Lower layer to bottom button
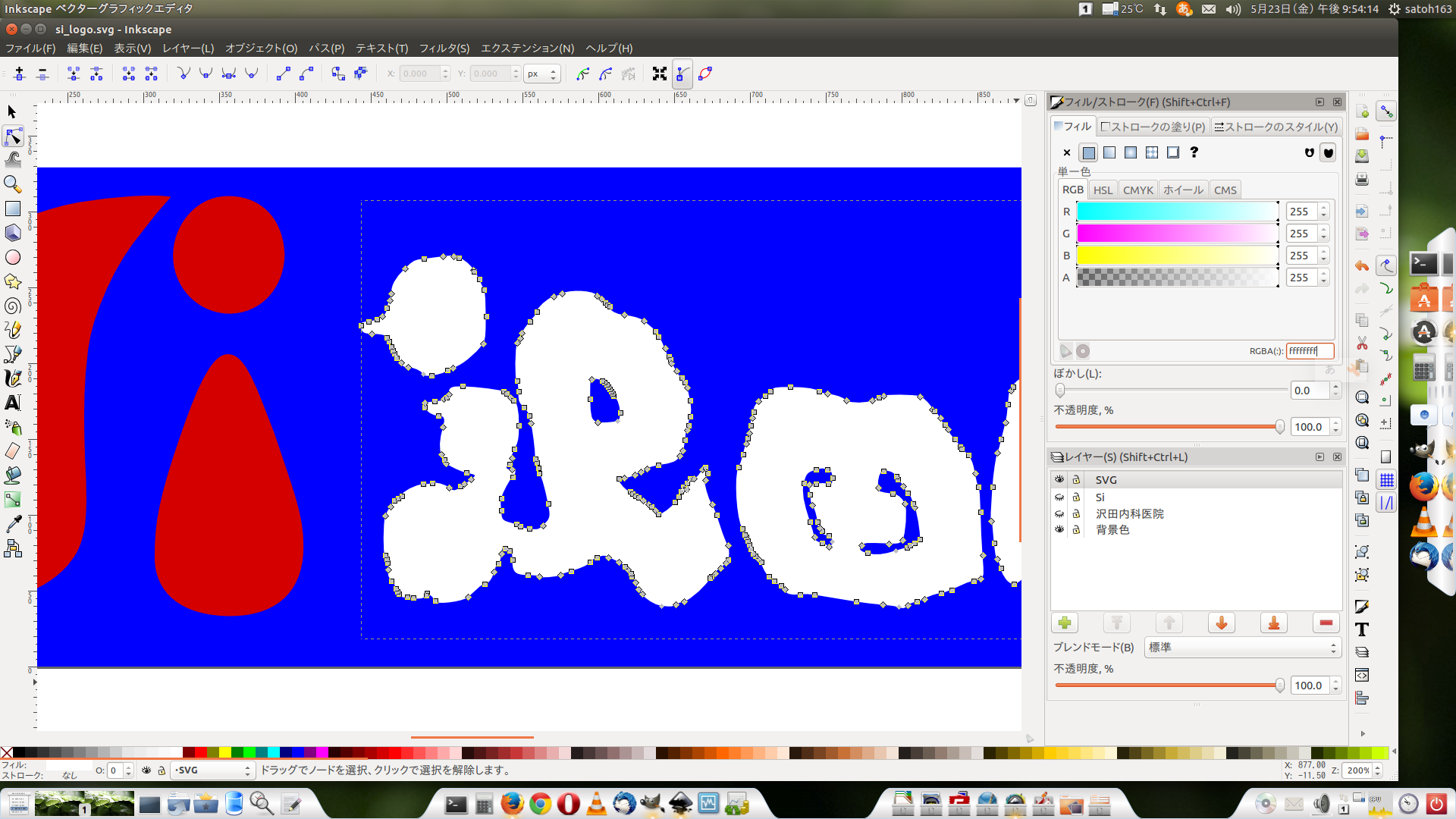 (x=1274, y=623)
